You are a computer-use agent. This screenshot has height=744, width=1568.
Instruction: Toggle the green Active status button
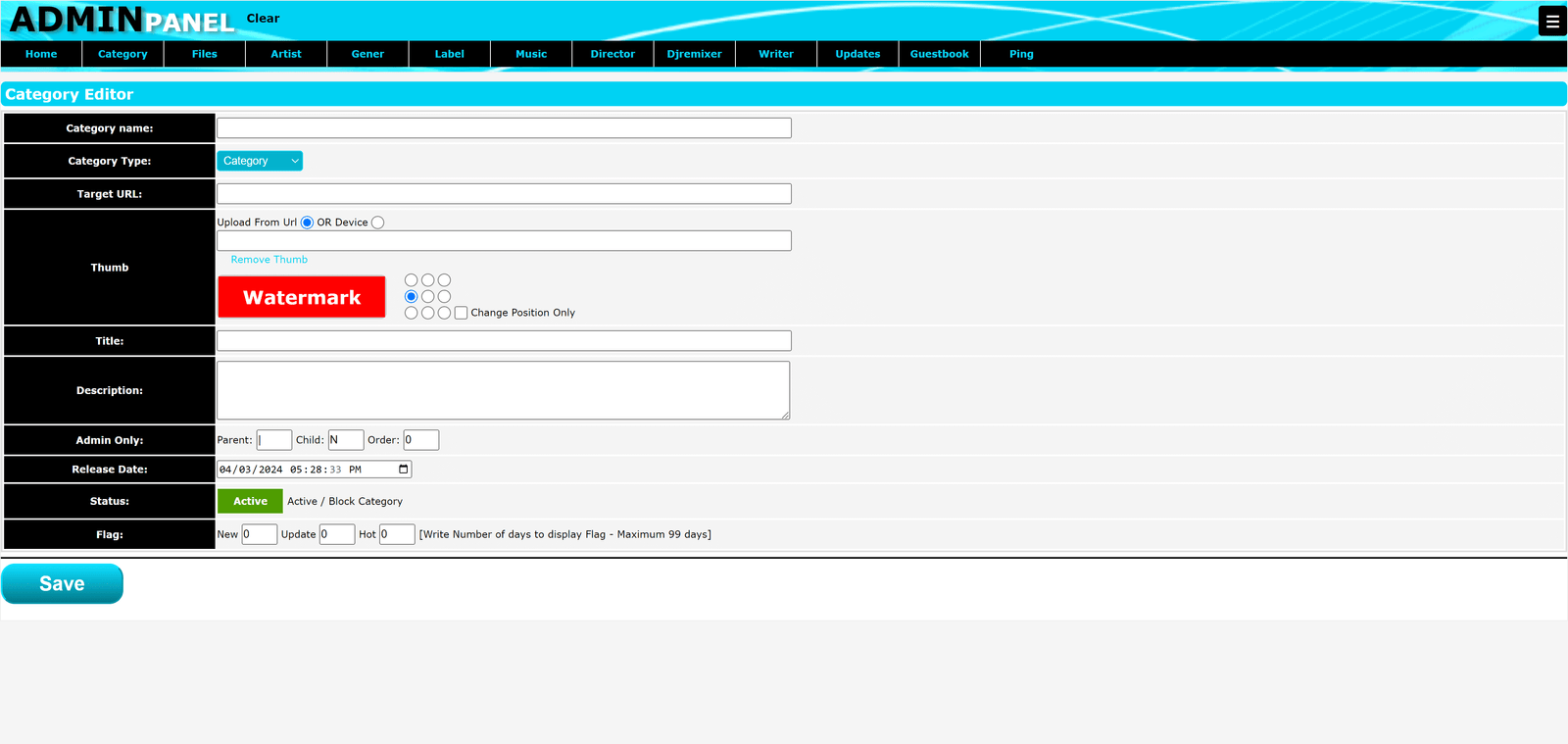click(250, 501)
